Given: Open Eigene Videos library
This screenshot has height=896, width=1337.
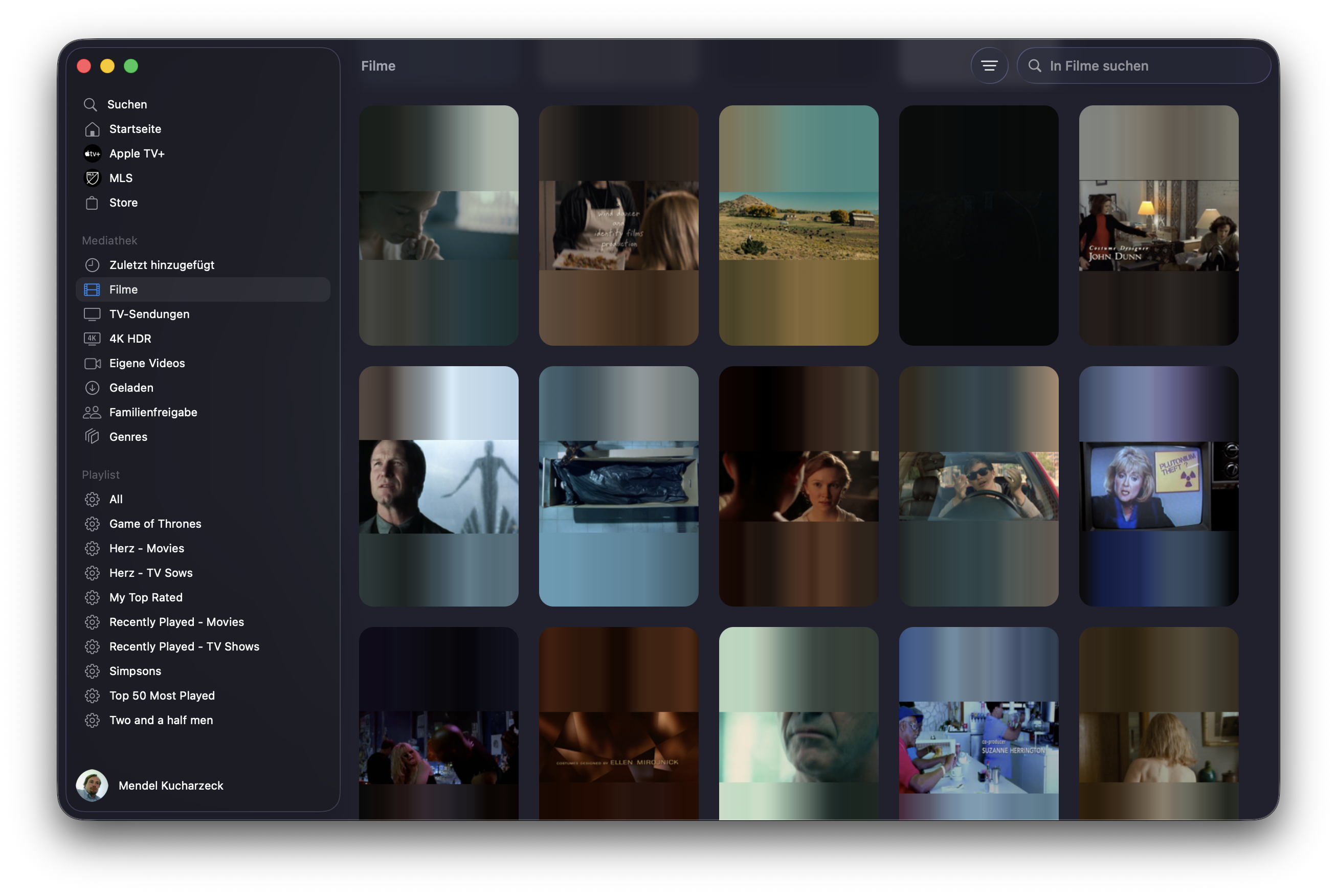Looking at the screenshot, I should (x=203, y=364).
